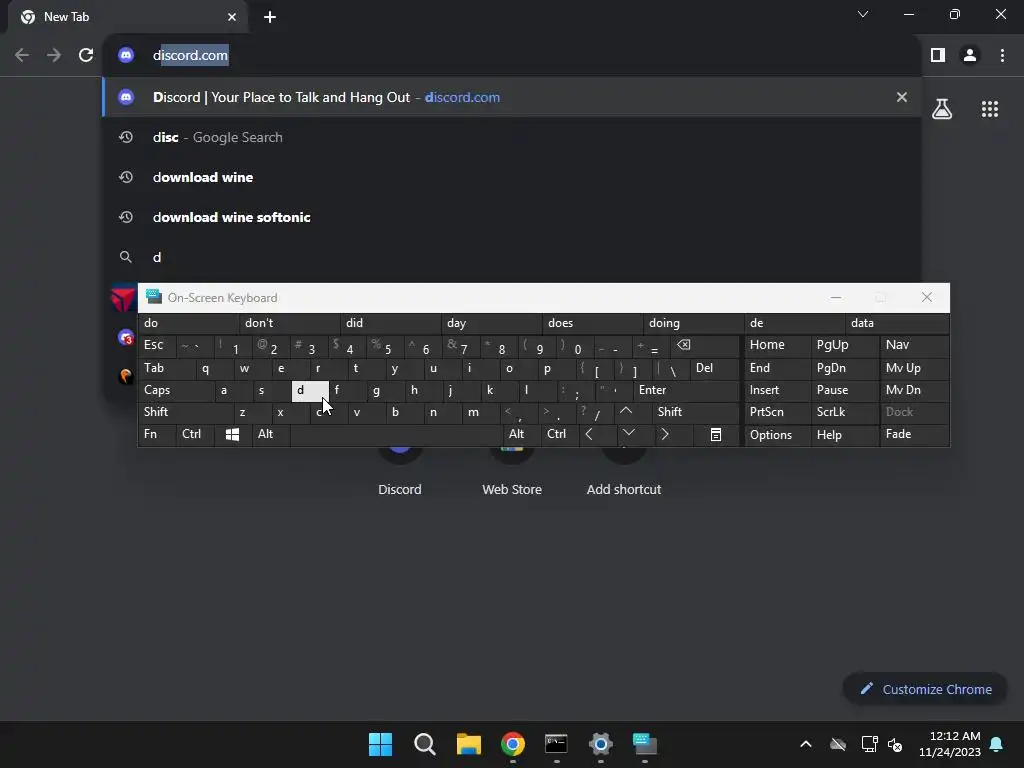
Task: Tap the Tab key on keyboard
Action: 167,368
